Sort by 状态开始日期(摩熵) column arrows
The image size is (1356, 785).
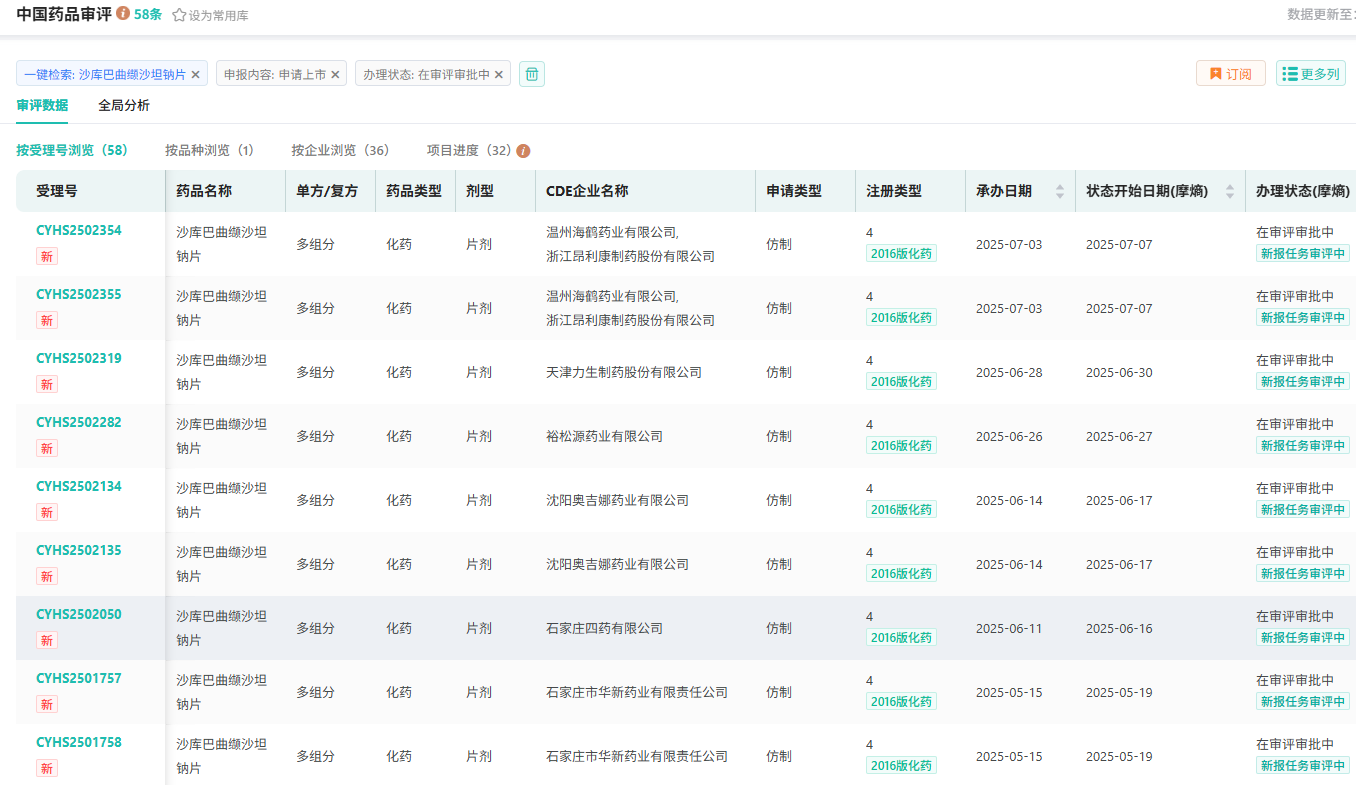click(x=1230, y=191)
